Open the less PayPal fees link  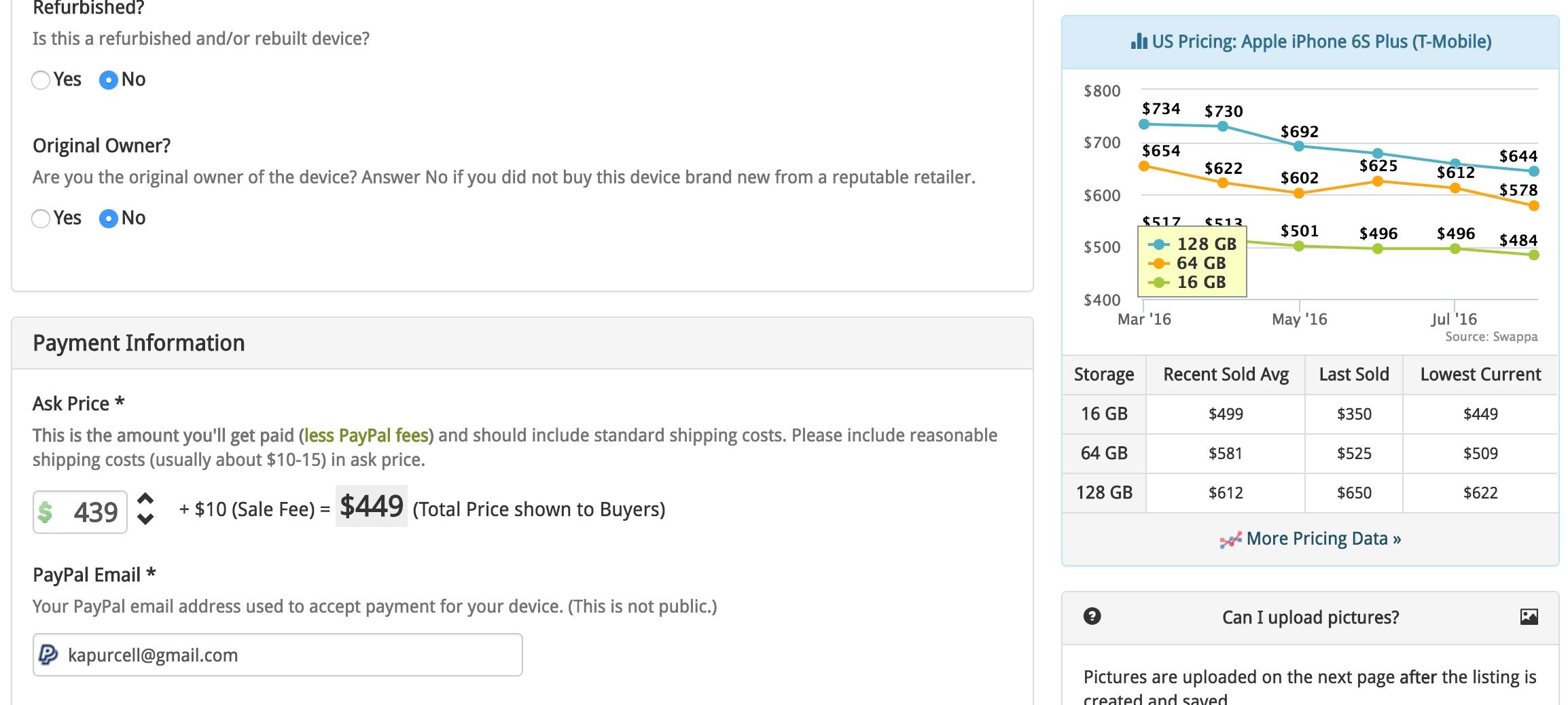[x=366, y=435]
